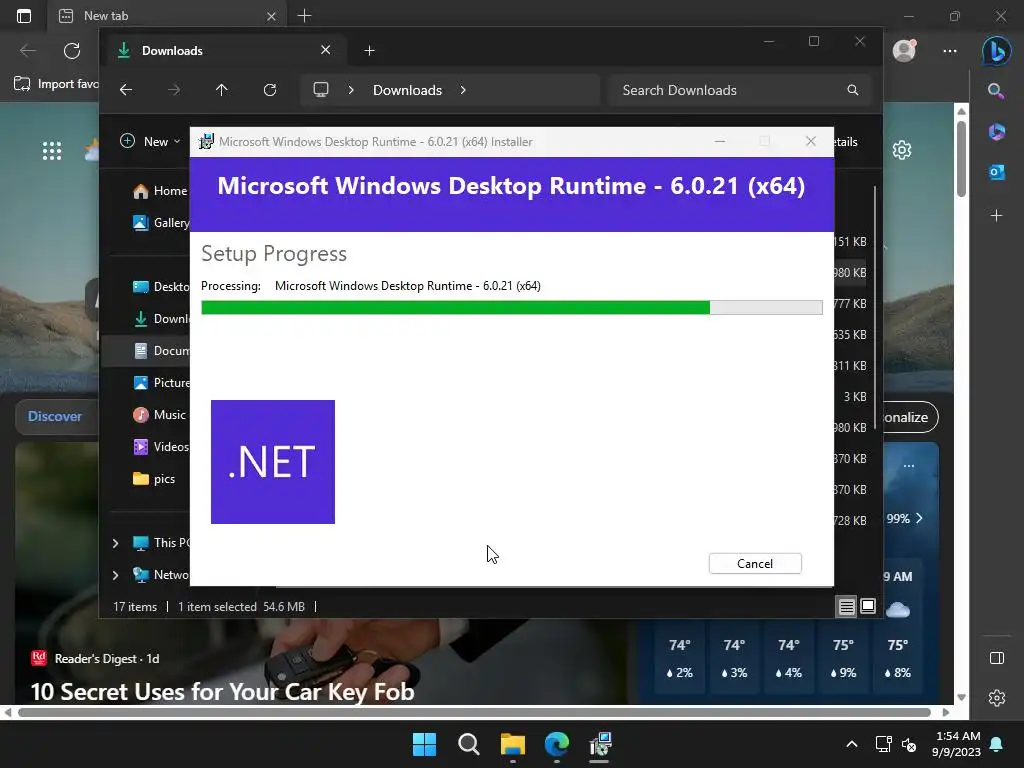This screenshot has width=1024, height=768.
Task: Open Bing Chat in Edge sidebar
Action: [997, 51]
